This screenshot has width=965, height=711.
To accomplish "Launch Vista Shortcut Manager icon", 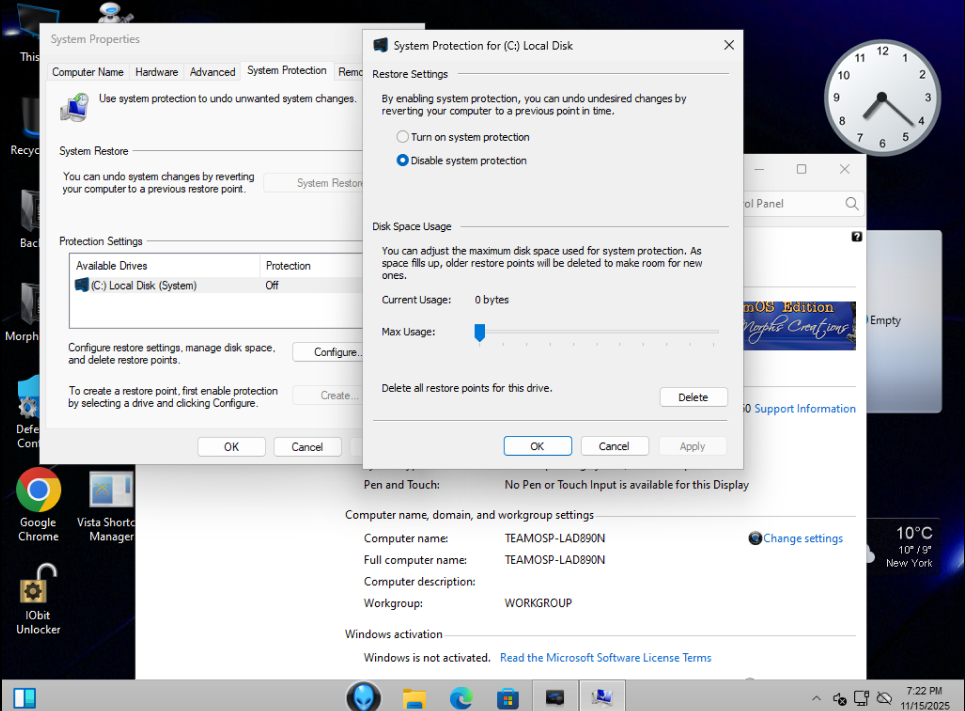I will (x=110, y=492).
